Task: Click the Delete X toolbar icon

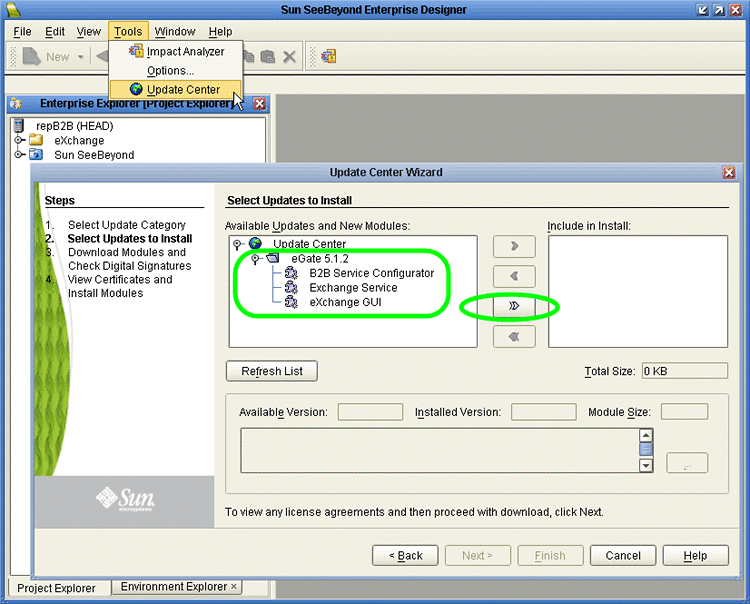Action: pyautogui.click(x=289, y=57)
